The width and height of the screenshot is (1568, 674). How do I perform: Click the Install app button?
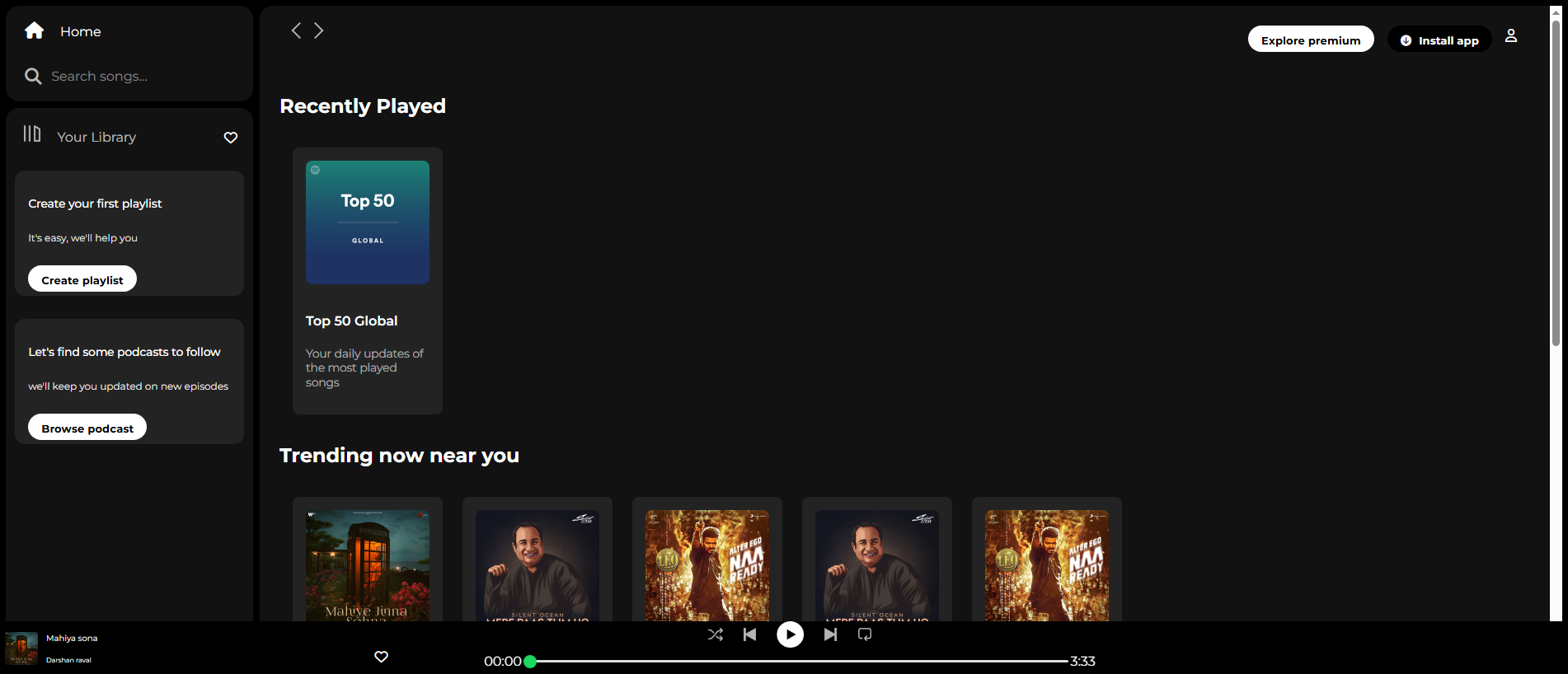[x=1439, y=40]
